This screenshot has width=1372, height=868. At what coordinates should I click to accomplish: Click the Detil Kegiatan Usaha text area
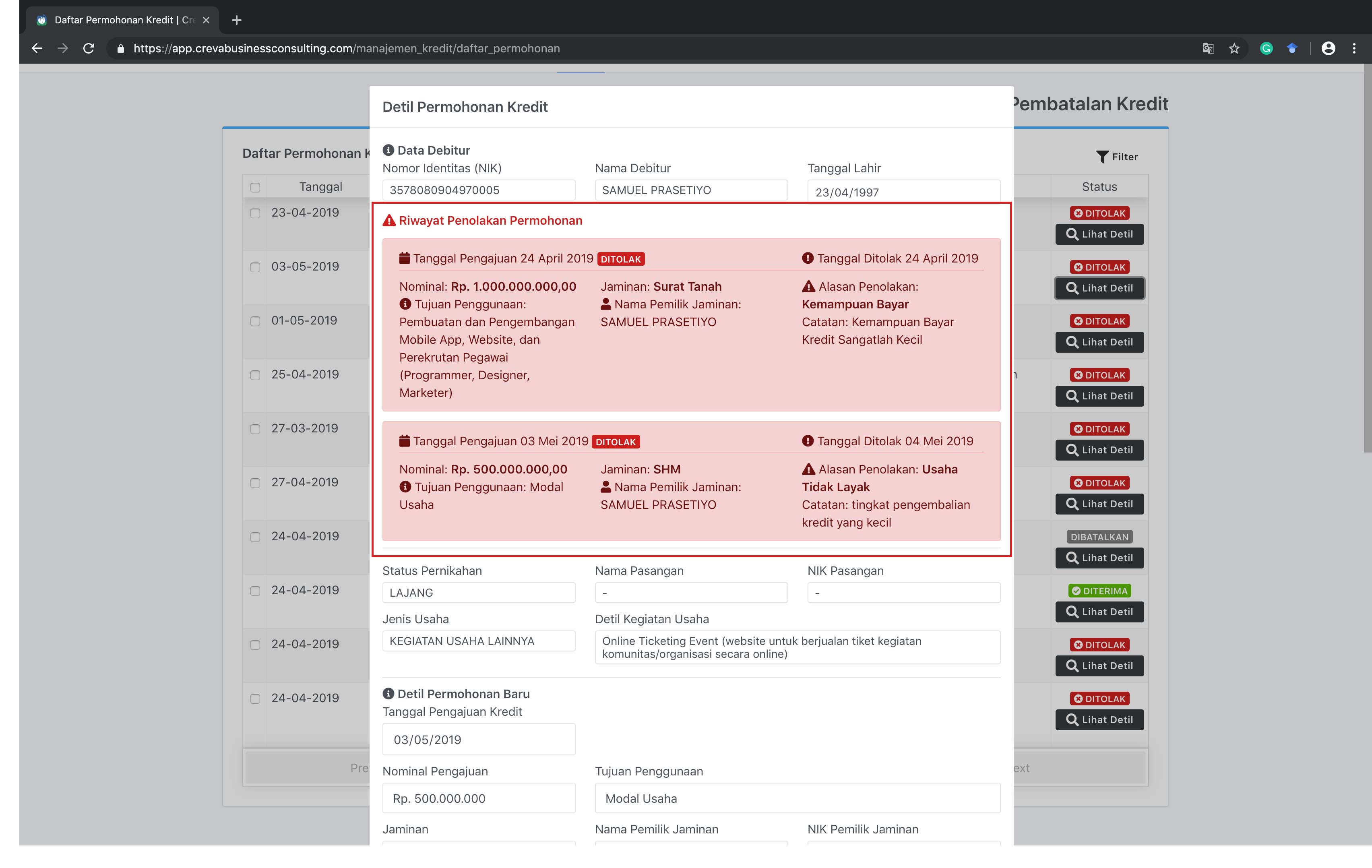(x=798, y=647)
